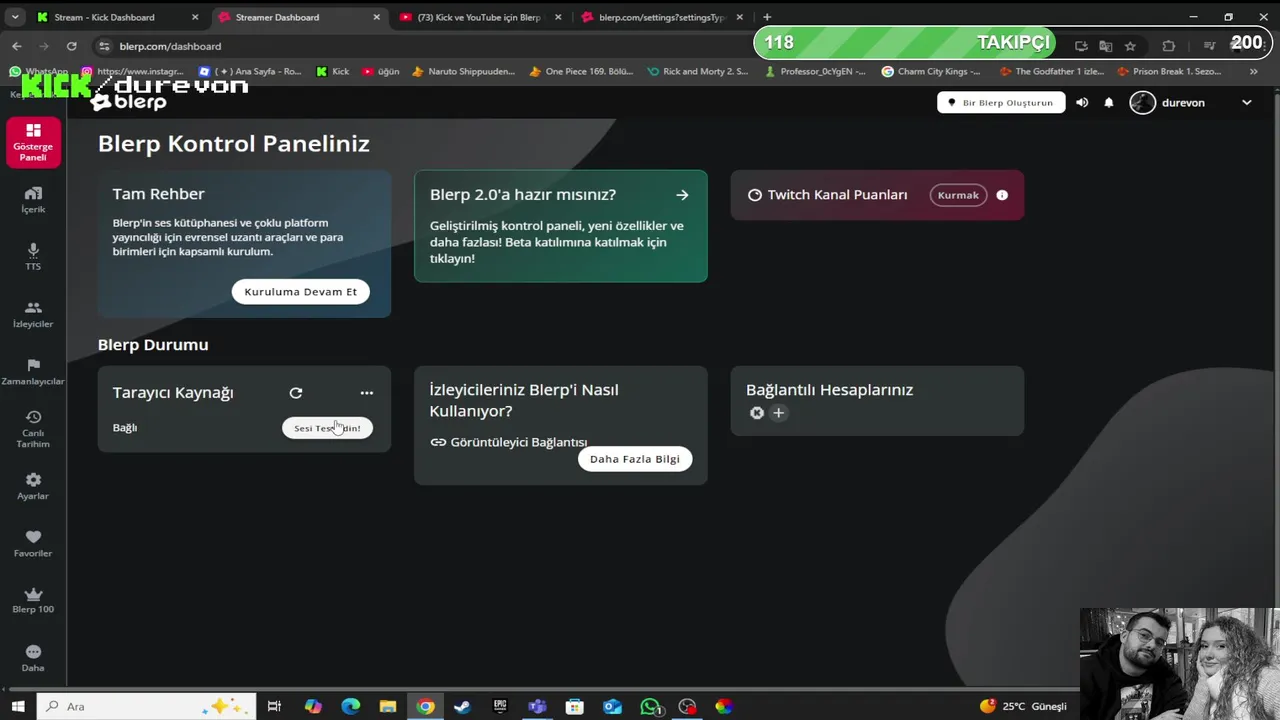Image resolution: width=1280 pixels, height=720 pixels.
Task: Bookmark this page with the star icon
Action: pyautogui.click(x=1130, y=46)
